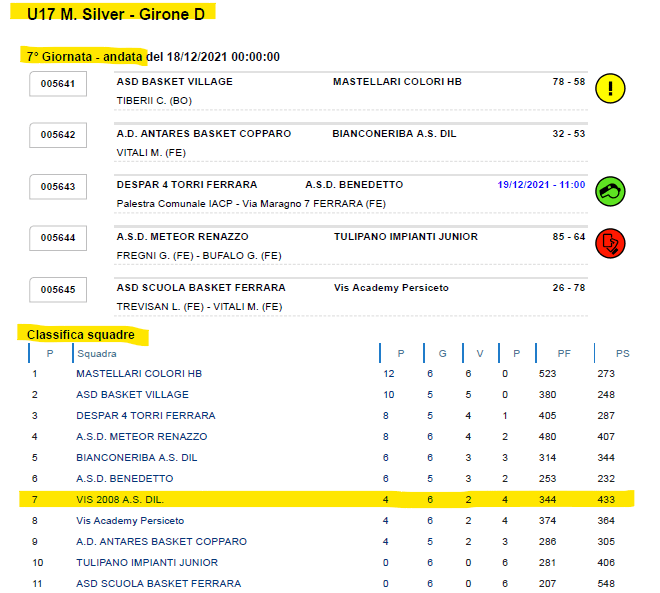The height and width of the screenshot is (593, 660).
Task: Open A.D. ANTARES BASKET COPPARO standings row
Action: [161, 542]
